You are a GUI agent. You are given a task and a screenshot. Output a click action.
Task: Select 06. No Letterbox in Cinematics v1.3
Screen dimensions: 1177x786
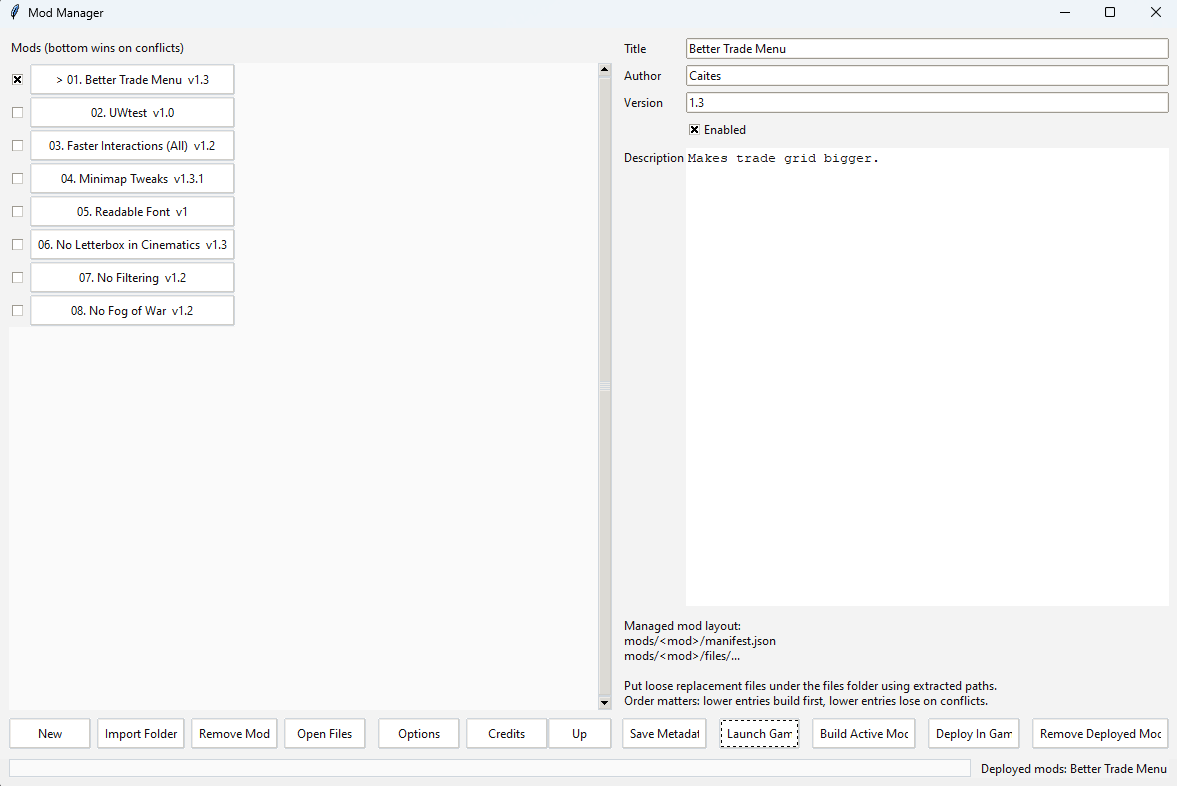132,245
